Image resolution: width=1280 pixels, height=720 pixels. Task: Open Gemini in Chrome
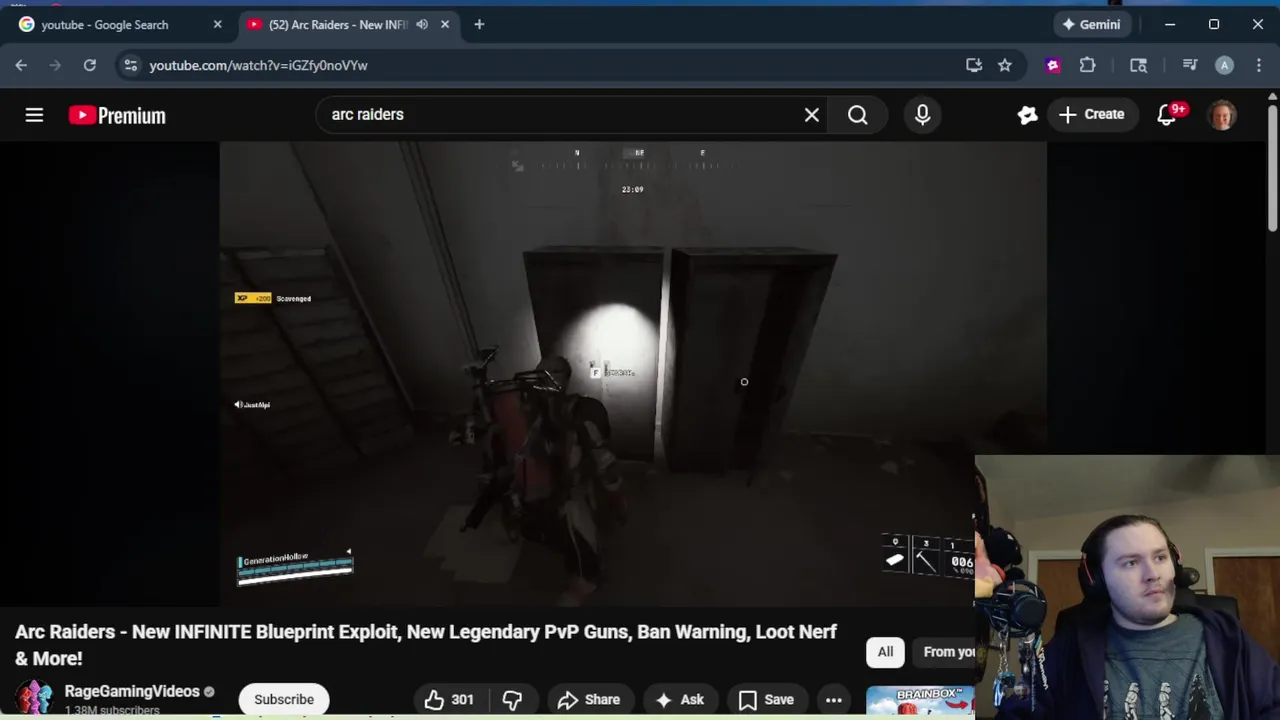tap(1092, 24)
